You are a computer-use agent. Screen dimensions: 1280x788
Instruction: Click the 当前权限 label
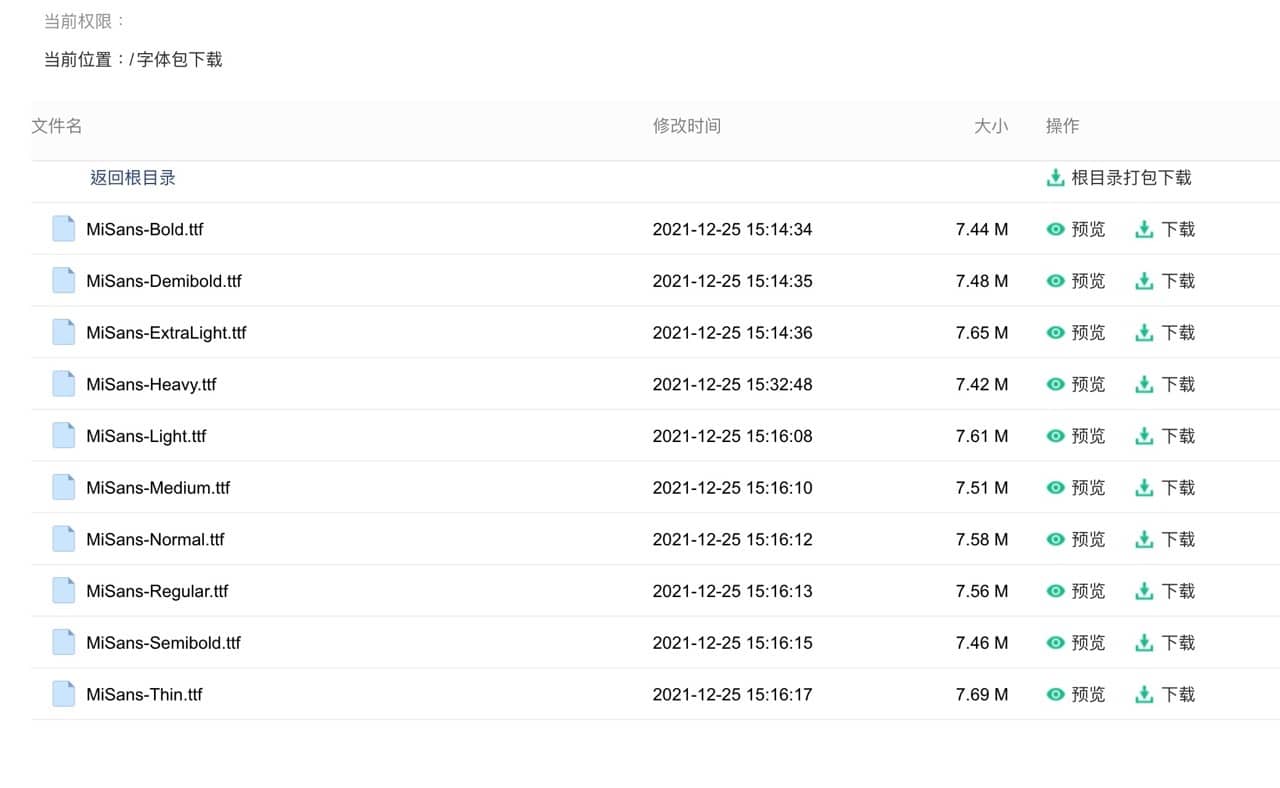point(86,21)
